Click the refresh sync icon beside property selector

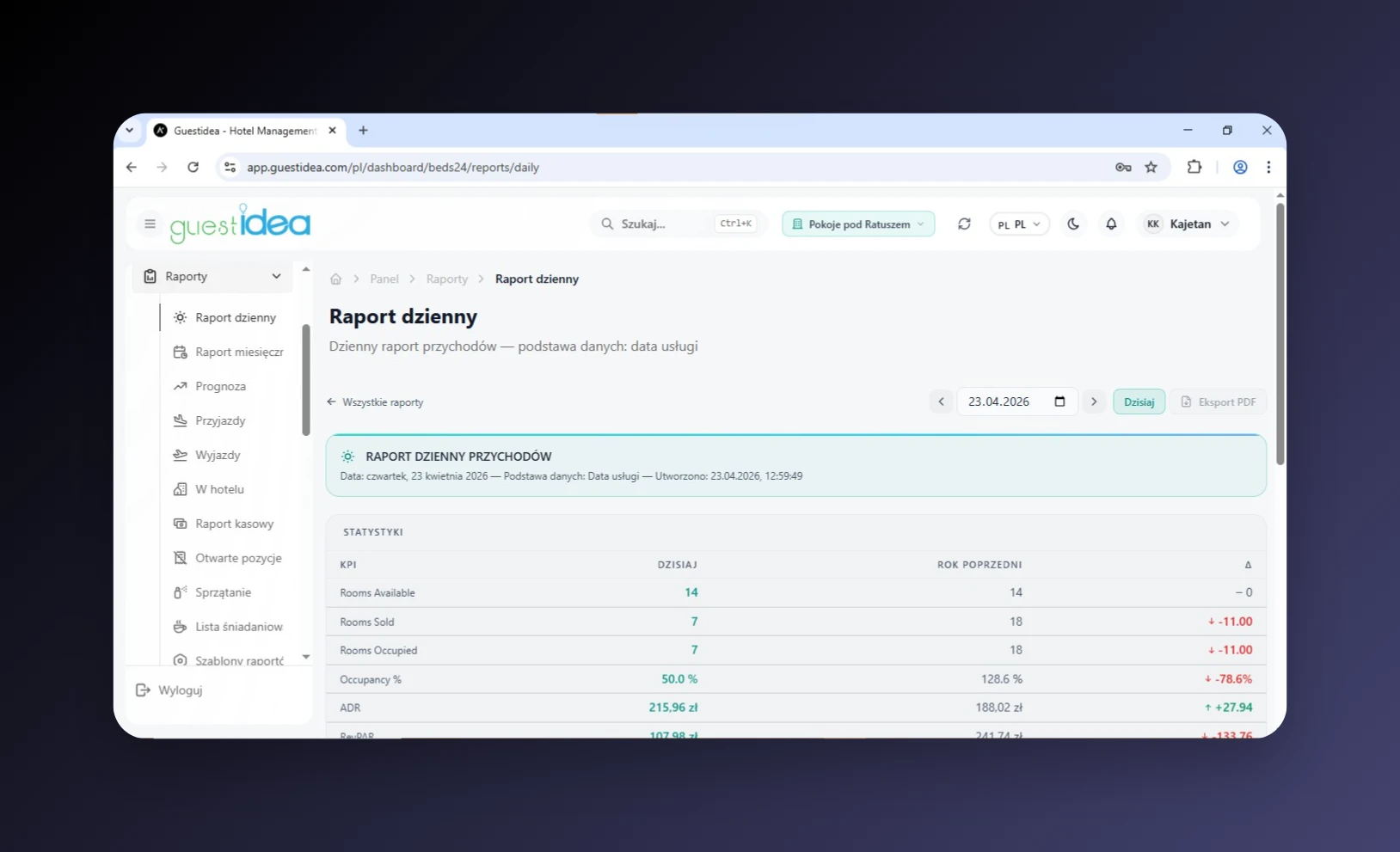pos(964,224)
